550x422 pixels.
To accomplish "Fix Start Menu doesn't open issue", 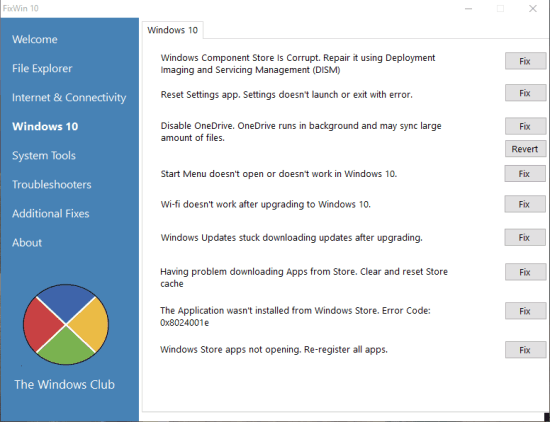I will click(524, 174).
